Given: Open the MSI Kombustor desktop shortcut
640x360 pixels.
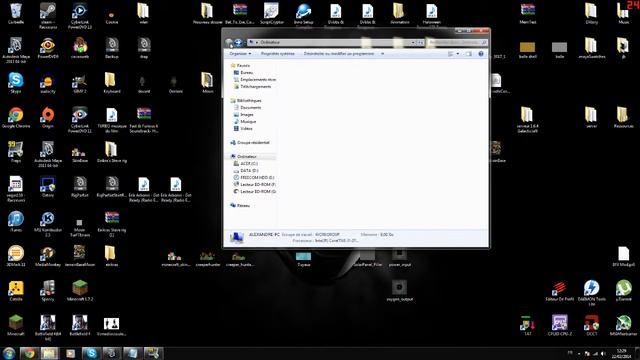Looking at the screenshot, I should [47, 224].
